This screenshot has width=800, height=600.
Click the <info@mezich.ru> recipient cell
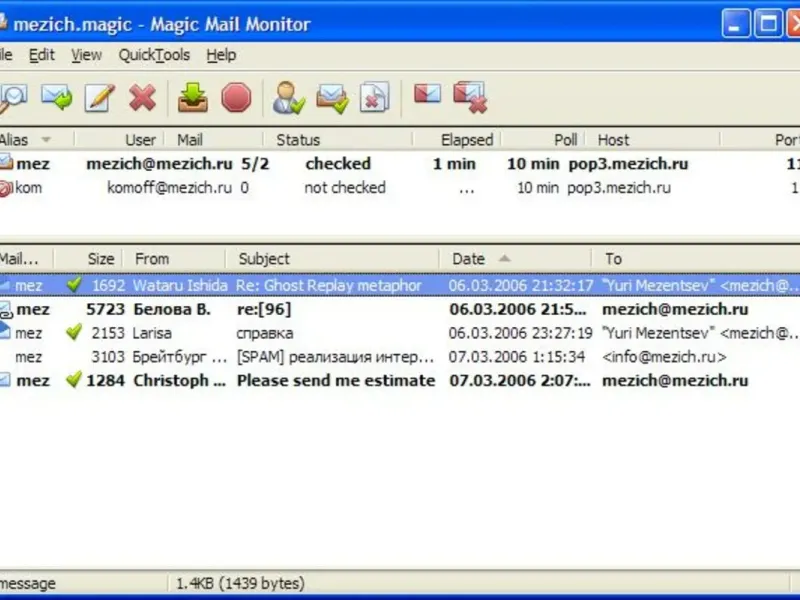664,357
